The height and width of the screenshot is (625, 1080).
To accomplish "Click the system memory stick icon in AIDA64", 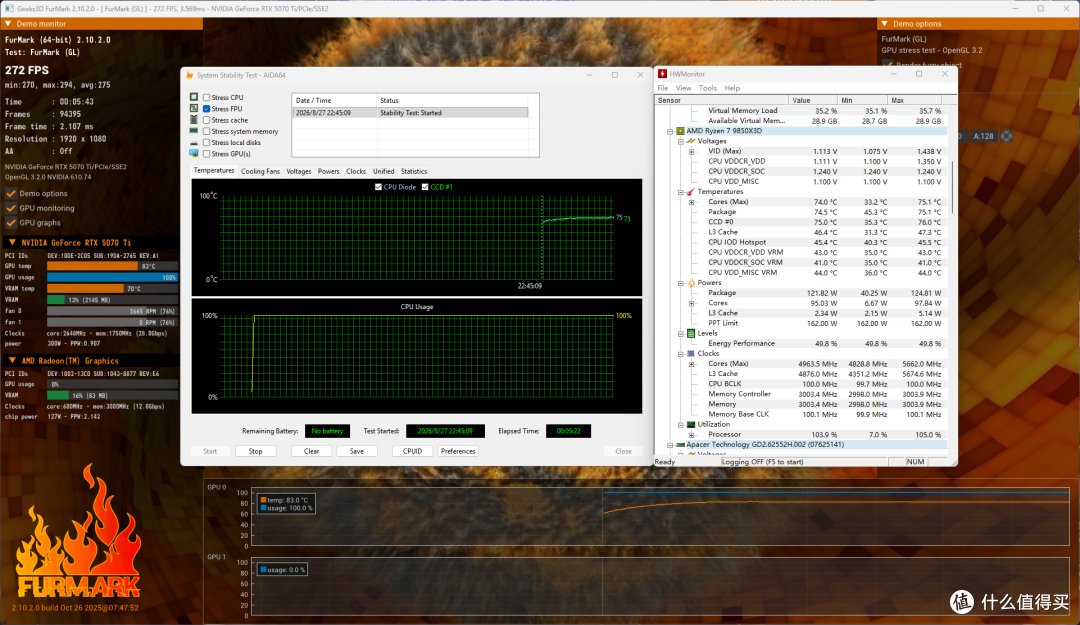I will click(x=194, y=131).
